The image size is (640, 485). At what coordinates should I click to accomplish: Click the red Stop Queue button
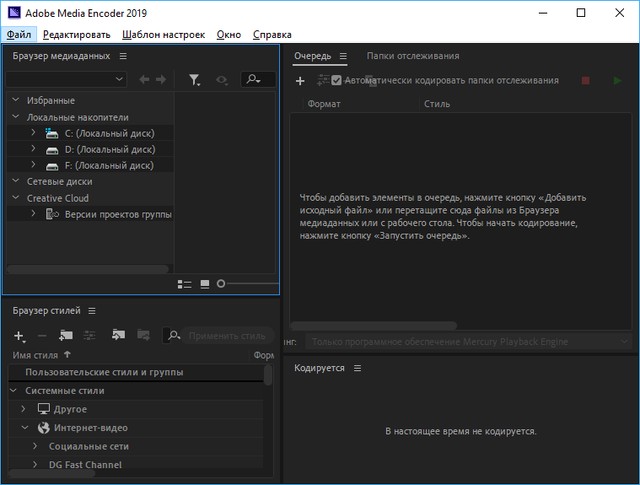[x=586, y=80]
